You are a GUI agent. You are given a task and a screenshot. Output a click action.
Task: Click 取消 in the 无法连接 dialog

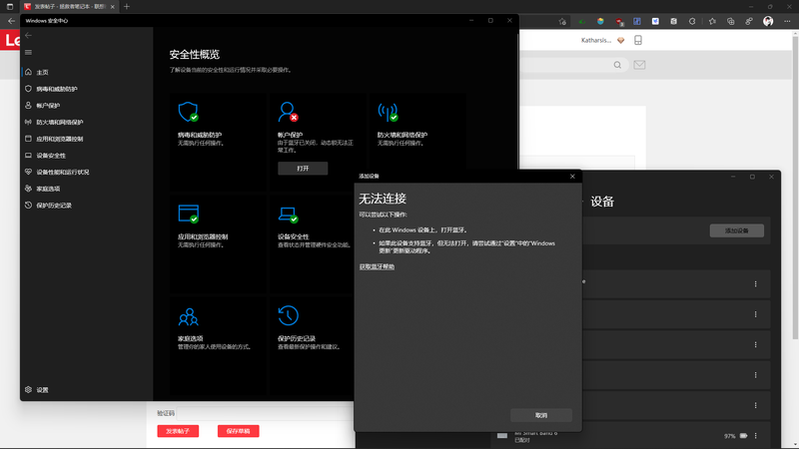541,415
